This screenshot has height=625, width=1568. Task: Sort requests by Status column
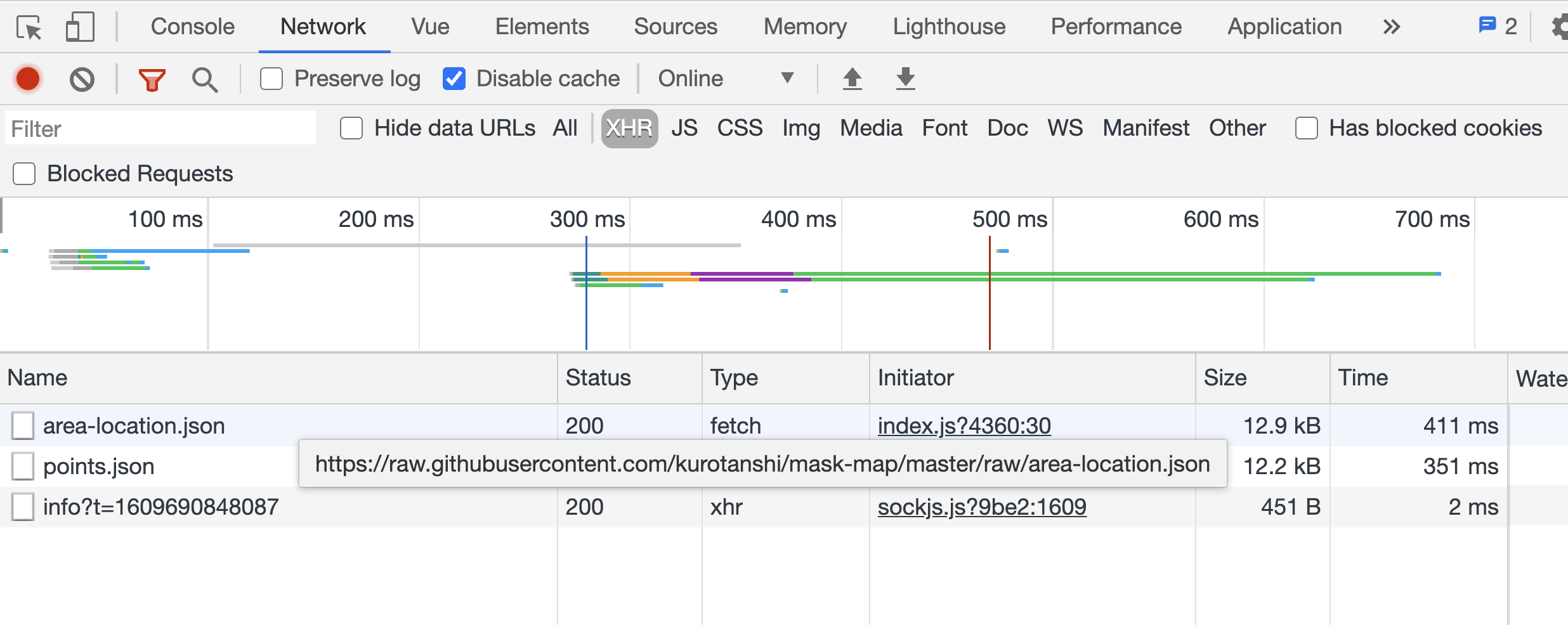point(630,378)
